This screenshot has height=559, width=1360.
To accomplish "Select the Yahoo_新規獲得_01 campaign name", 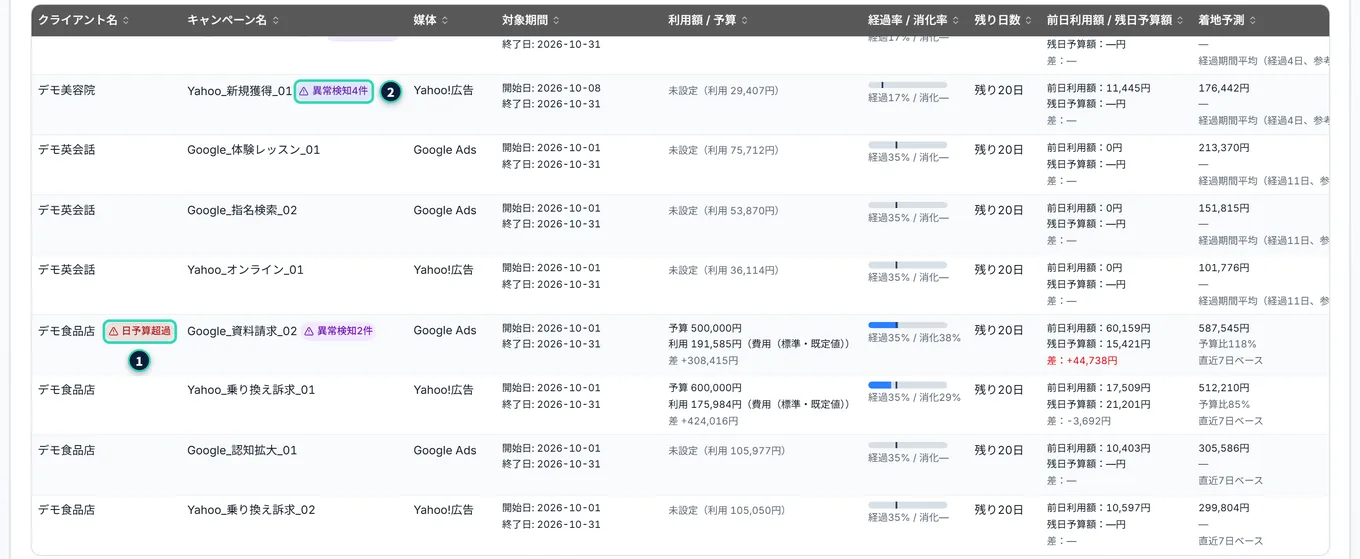I will tap(240, 91).
